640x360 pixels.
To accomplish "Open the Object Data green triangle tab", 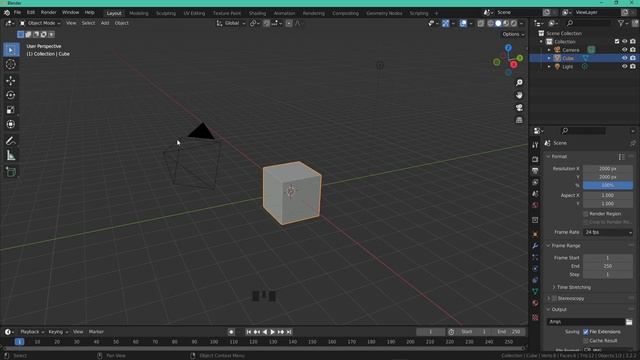I will pos(535,291).
